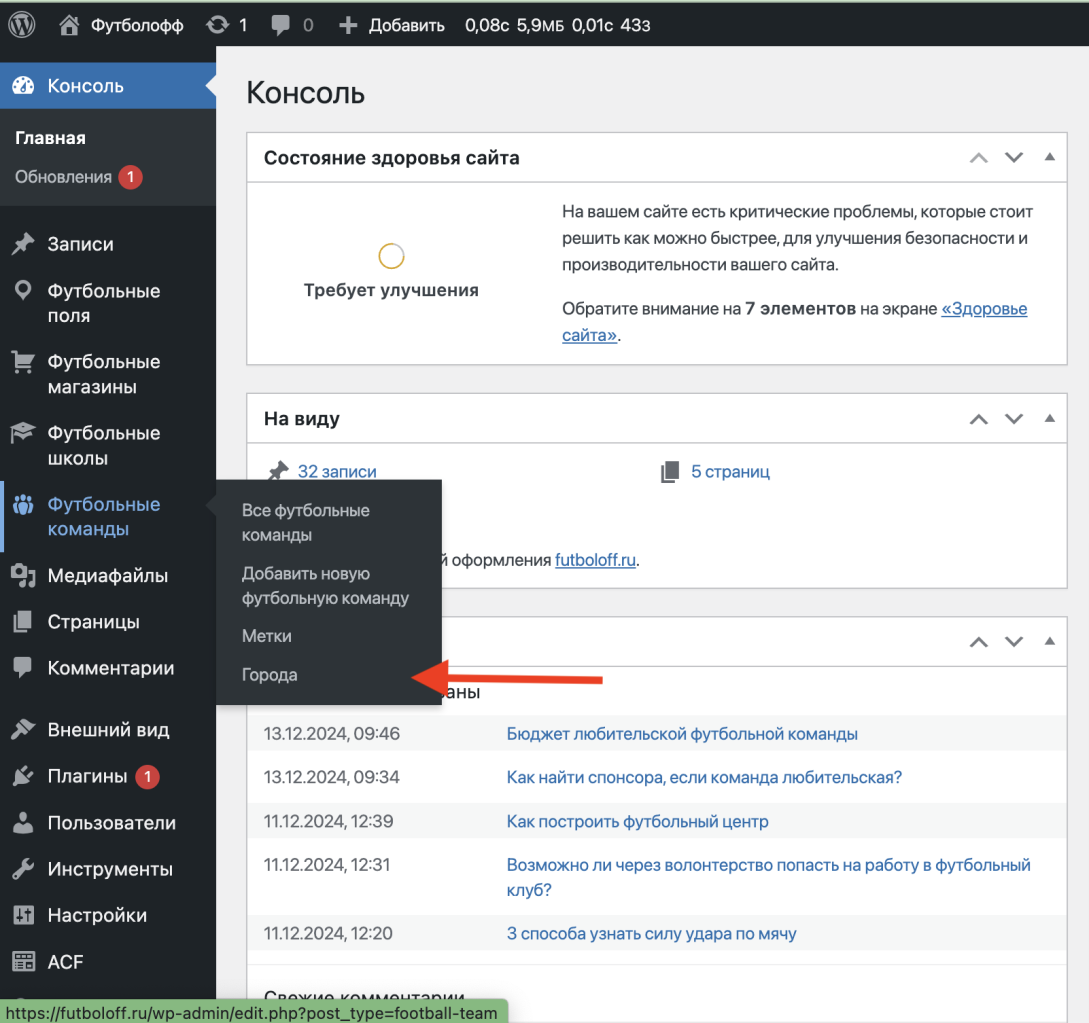Click the stacked pages icon by 5 страниц
This screenshot has width=1089, height=1023.
[x=670, y=472]
